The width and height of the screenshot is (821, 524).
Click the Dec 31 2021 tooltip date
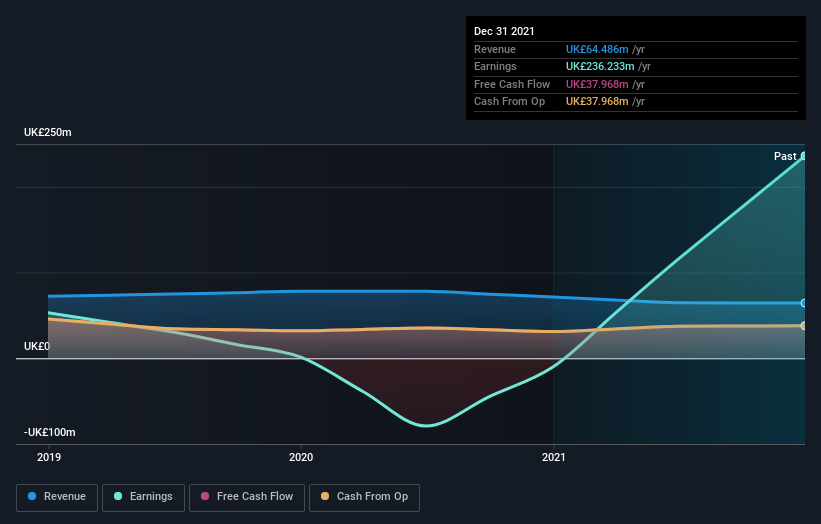point(504,31)
